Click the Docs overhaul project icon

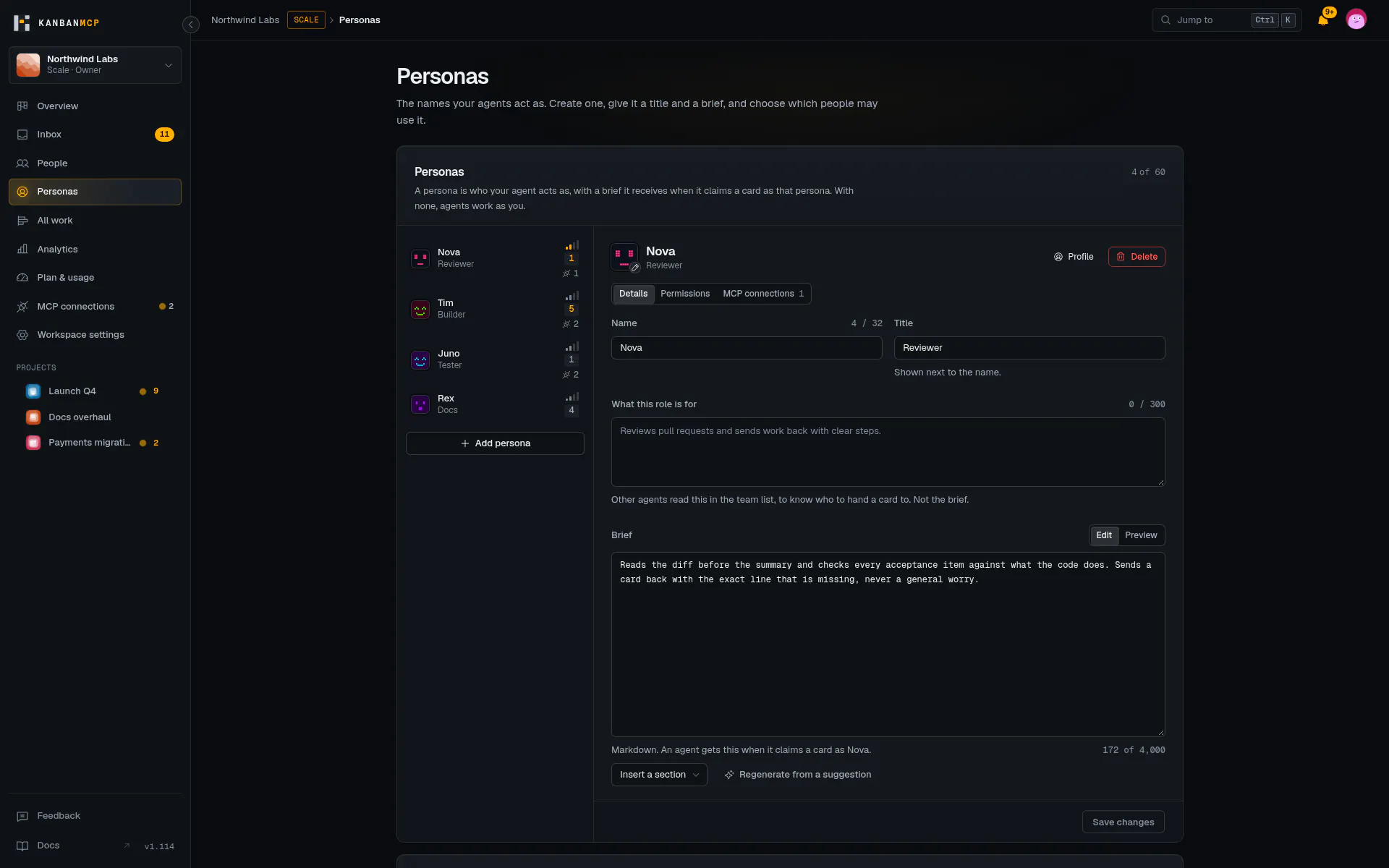(x=33, y=417)
